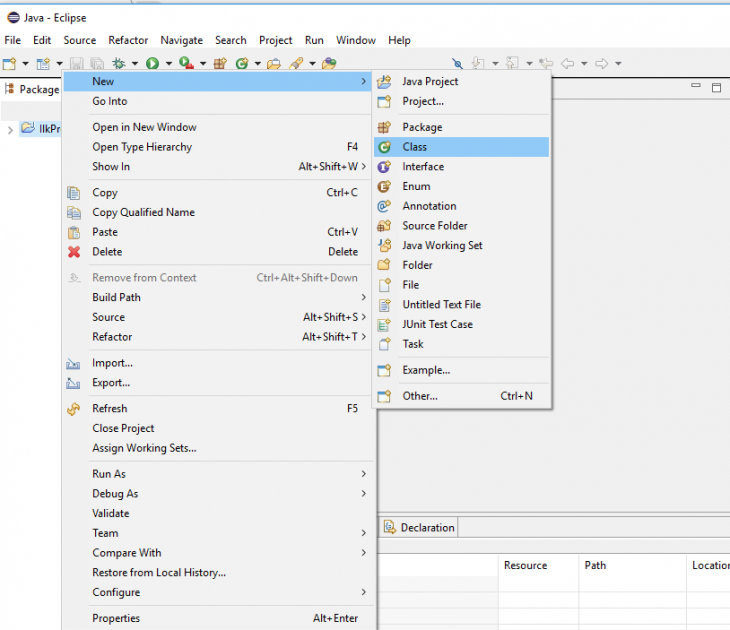The height and width of the screenshot is (630, 730).
Task: Choose File in the New submenu
Action: pos(461,285)
